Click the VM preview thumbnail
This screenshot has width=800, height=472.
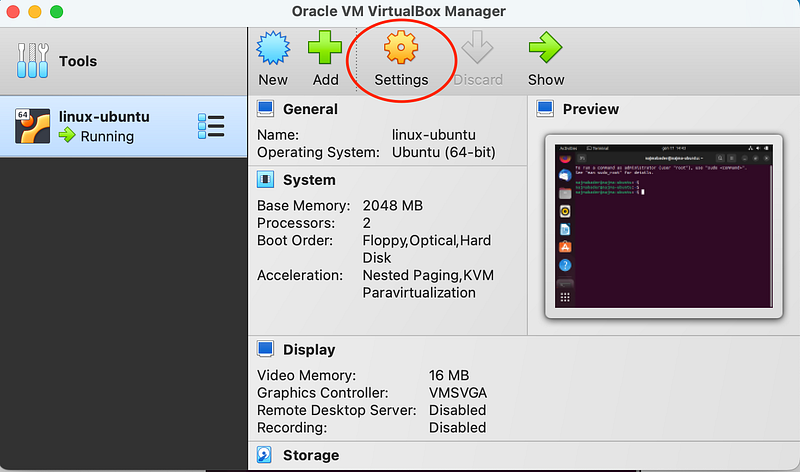664,226
